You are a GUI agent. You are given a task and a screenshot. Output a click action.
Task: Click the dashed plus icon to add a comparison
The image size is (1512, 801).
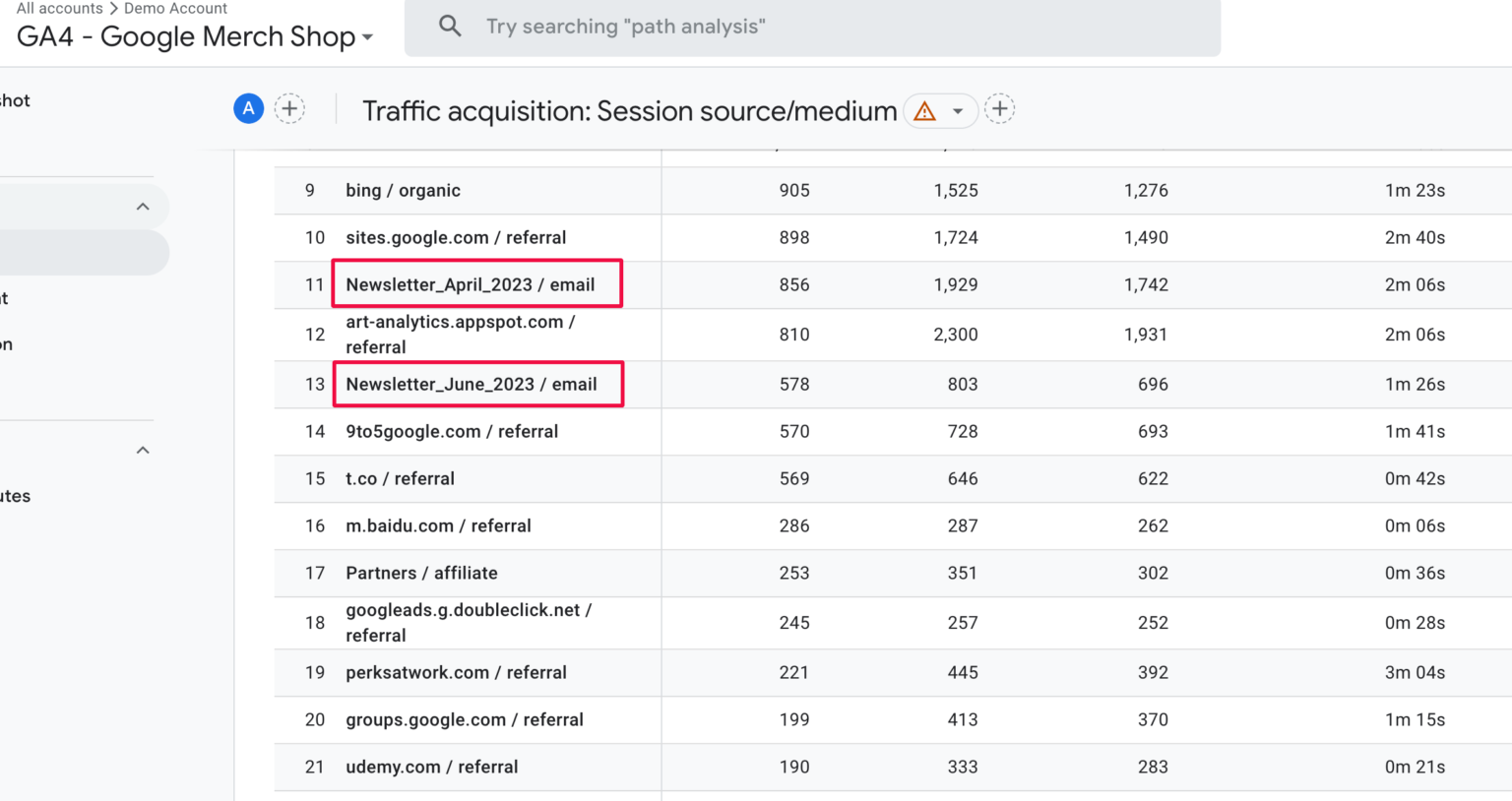289,108
